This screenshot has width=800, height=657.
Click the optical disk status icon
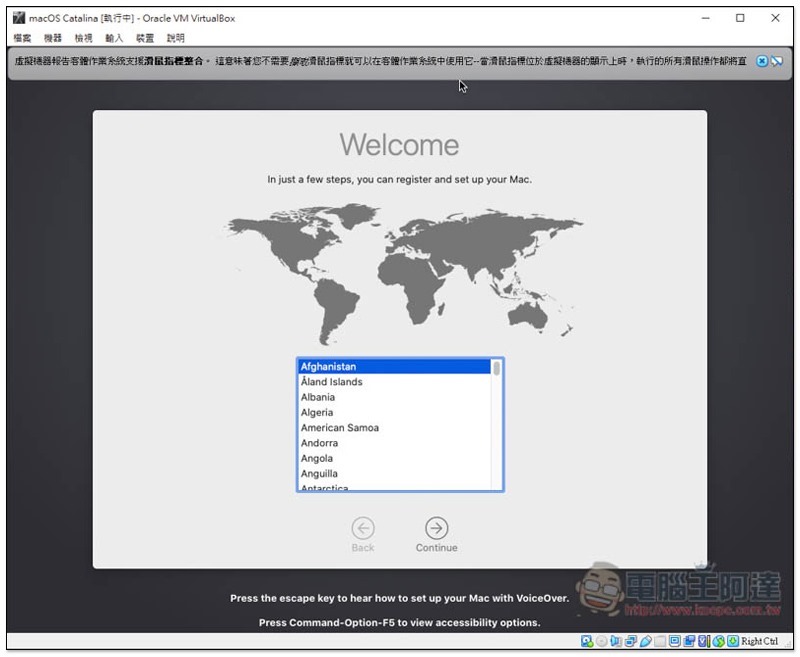(601, 641)
